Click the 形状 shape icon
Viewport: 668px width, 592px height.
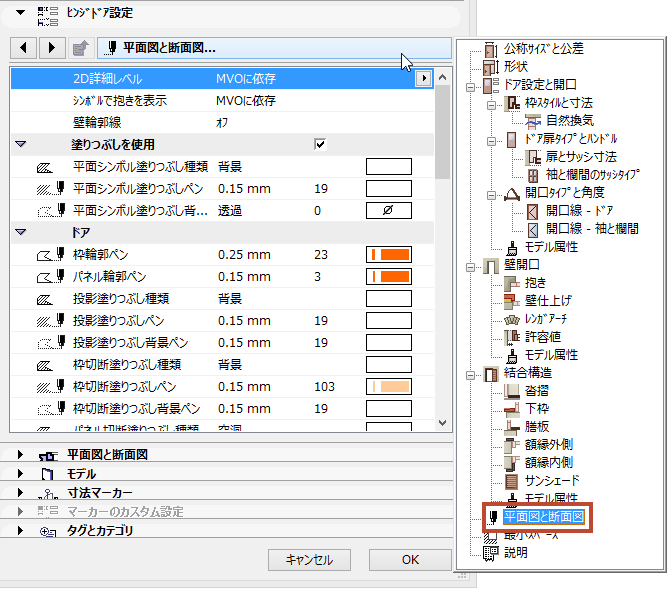click(490, 67)
